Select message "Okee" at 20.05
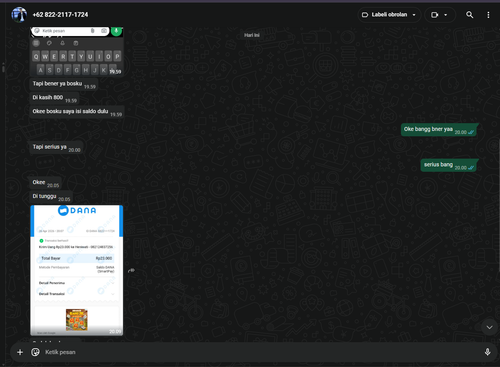500x367 pixels. click(46, 183)
